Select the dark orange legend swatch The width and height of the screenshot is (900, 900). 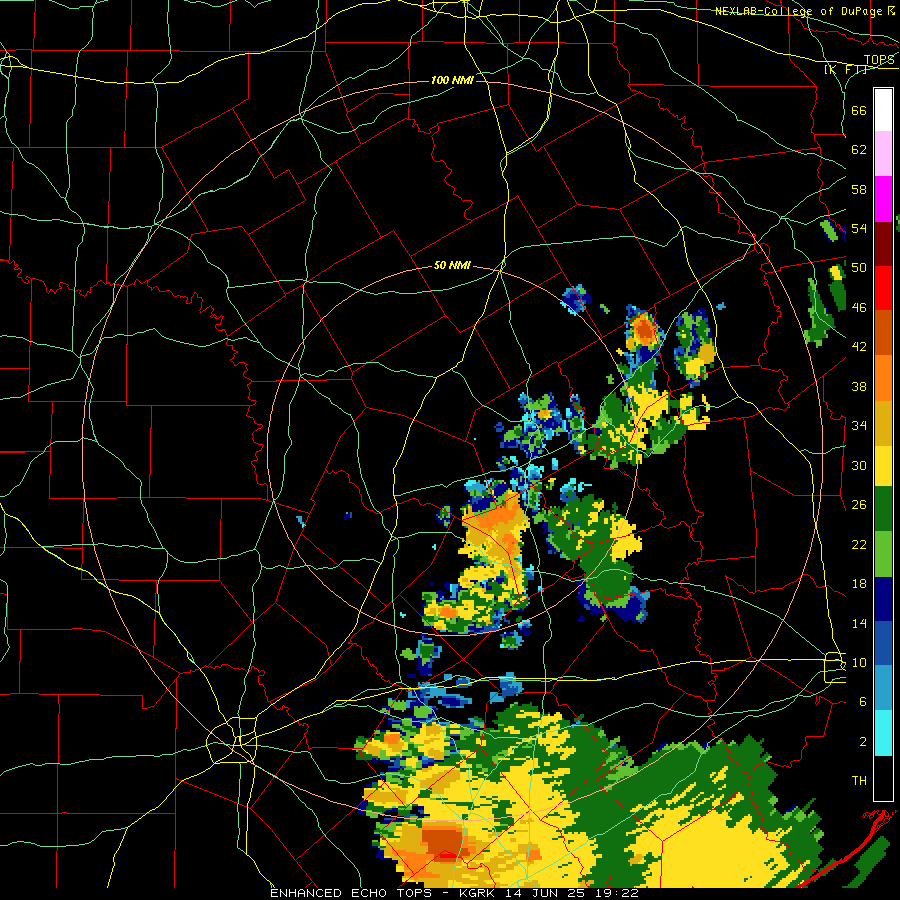coord(883,333)
